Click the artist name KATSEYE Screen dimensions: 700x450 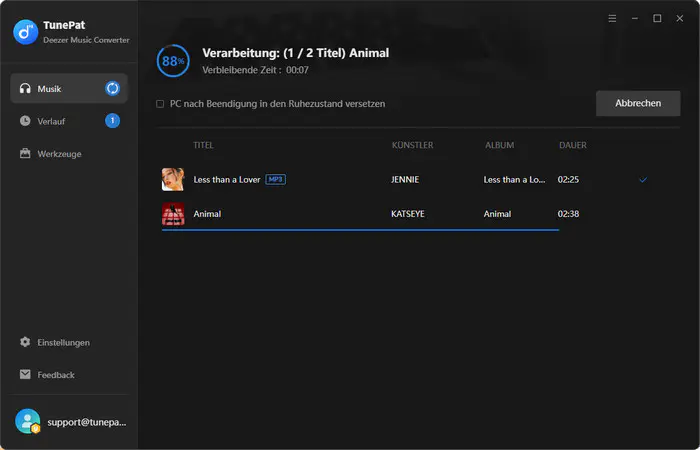pos(408,214)
